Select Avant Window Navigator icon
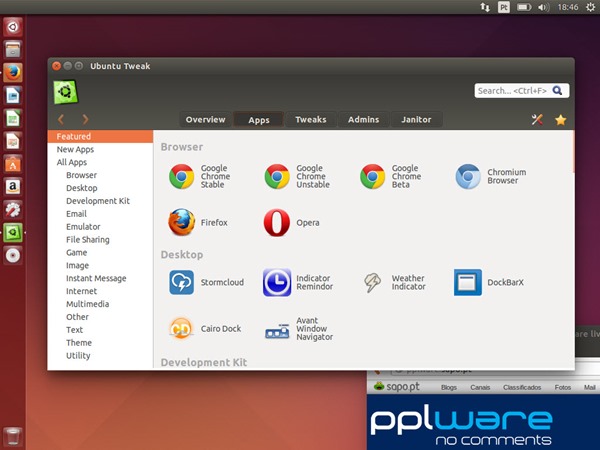 tap(277, 331)
